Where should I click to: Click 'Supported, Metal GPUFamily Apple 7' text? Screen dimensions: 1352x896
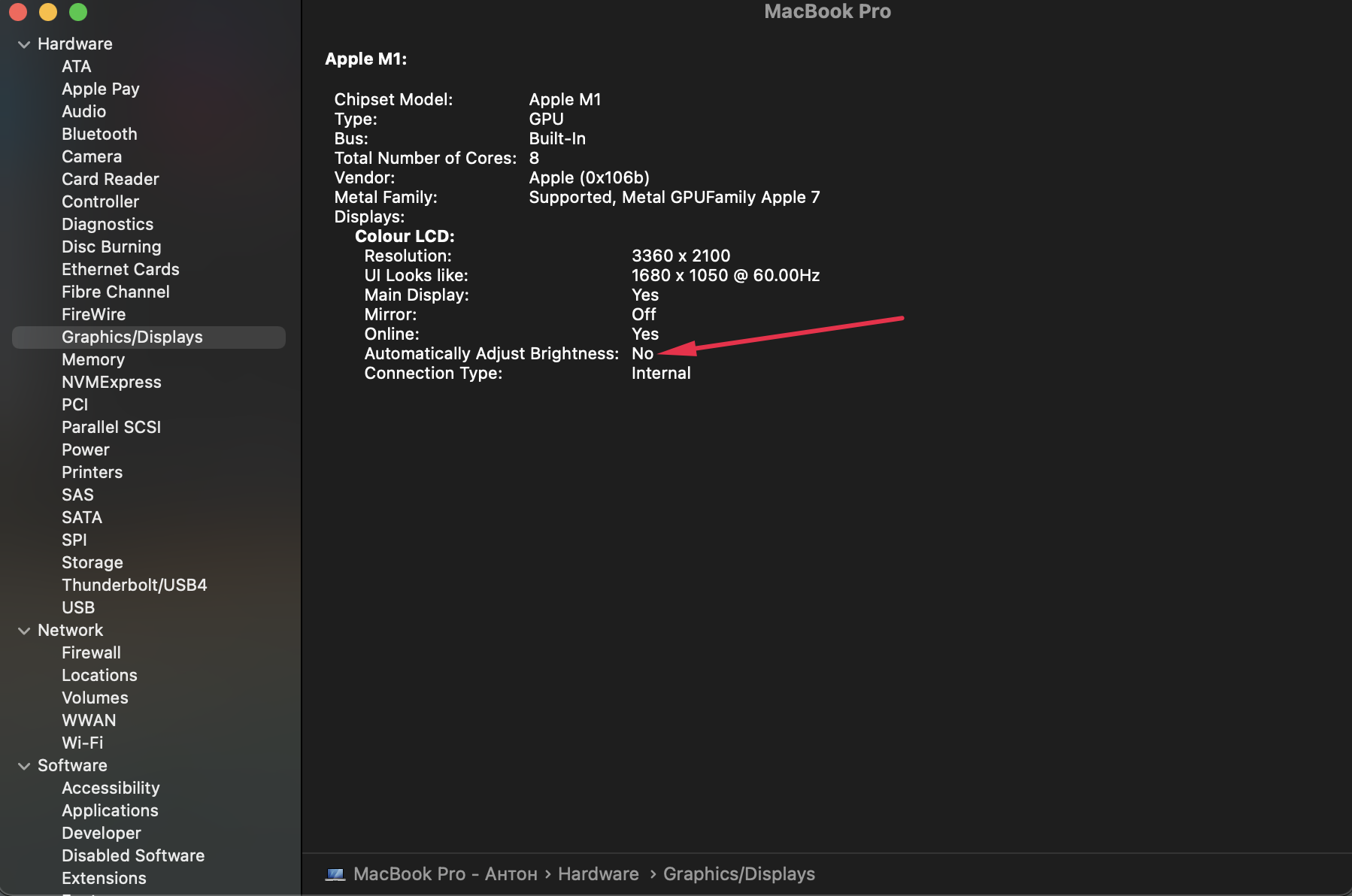pos(674,197)
